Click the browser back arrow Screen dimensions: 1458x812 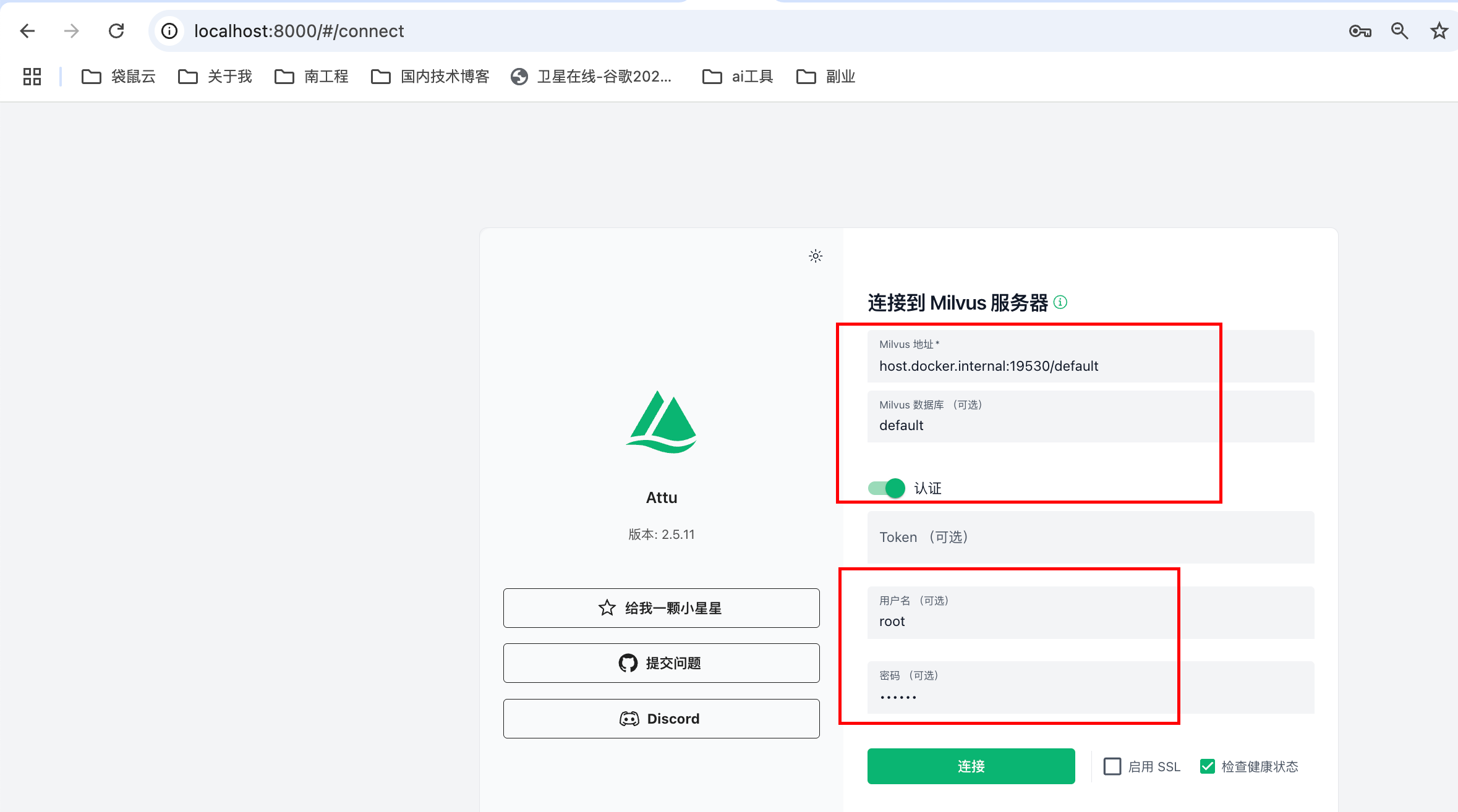[x=27, y=31]
